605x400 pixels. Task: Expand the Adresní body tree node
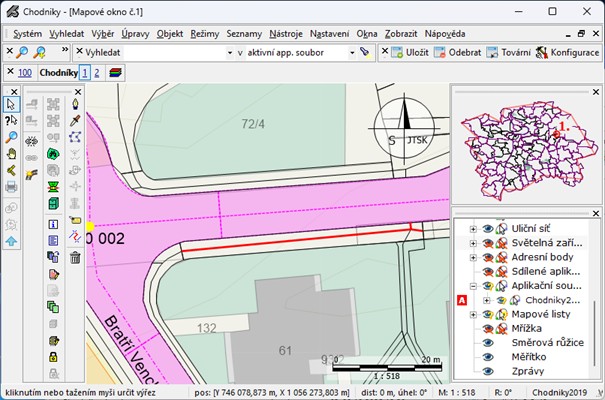(471, 257)
